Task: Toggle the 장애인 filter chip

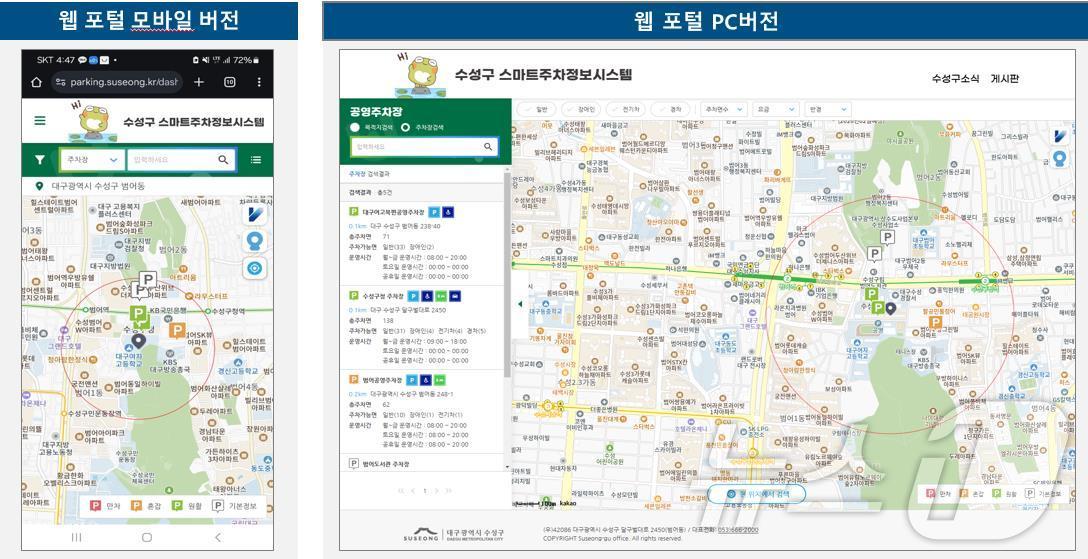Action: pyautogui.click(x=580, y=108)
